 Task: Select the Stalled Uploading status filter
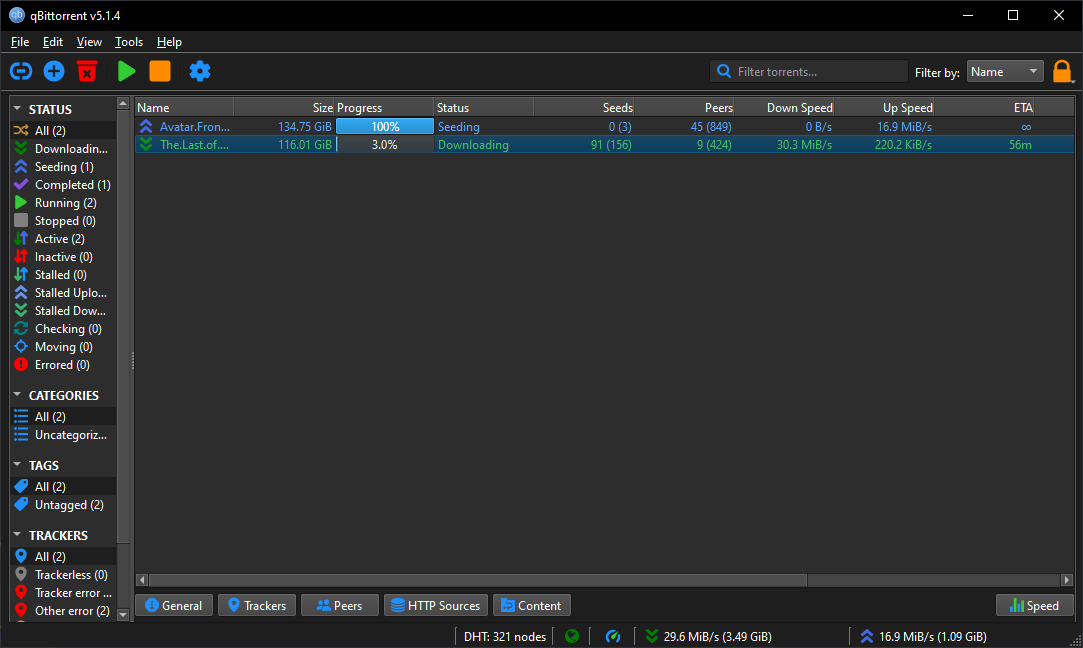[63, 292]
